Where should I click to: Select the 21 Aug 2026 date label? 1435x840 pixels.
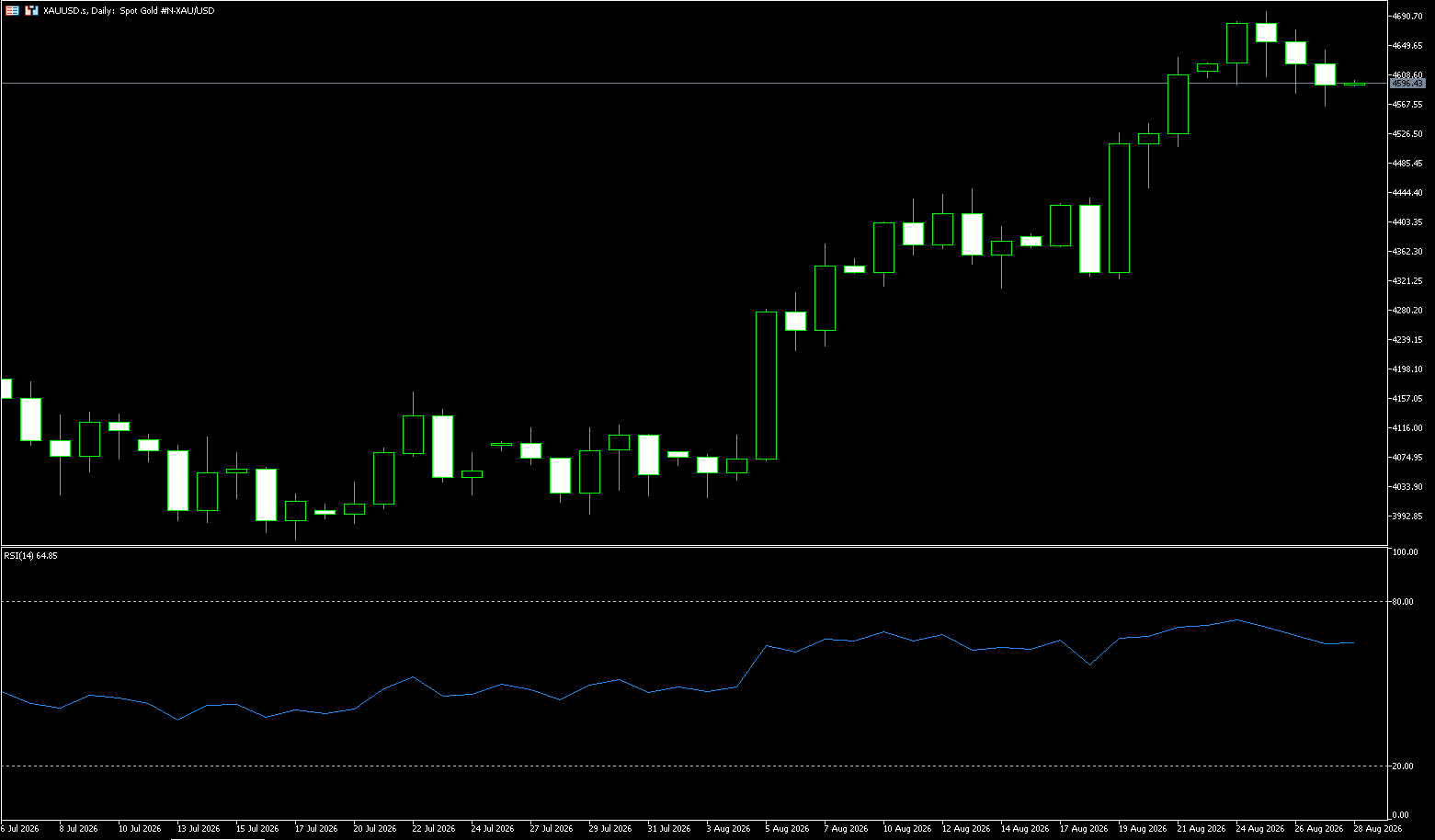click(x=1201, y=829)
